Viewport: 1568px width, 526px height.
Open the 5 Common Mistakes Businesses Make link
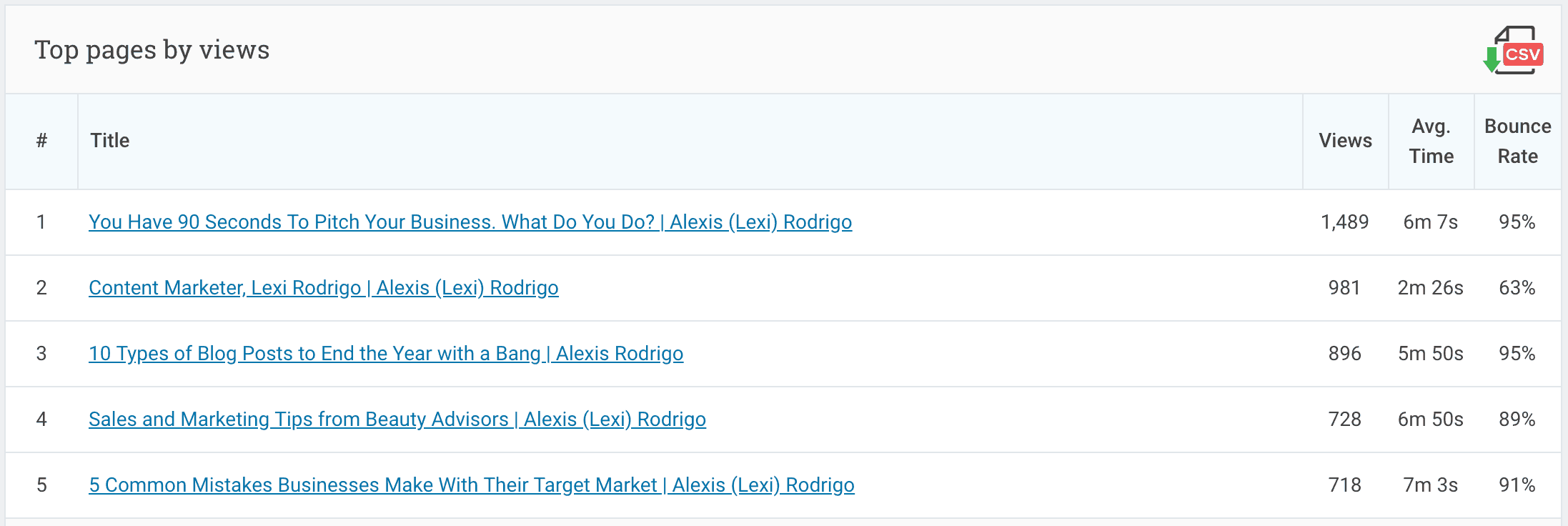(472, 485)
